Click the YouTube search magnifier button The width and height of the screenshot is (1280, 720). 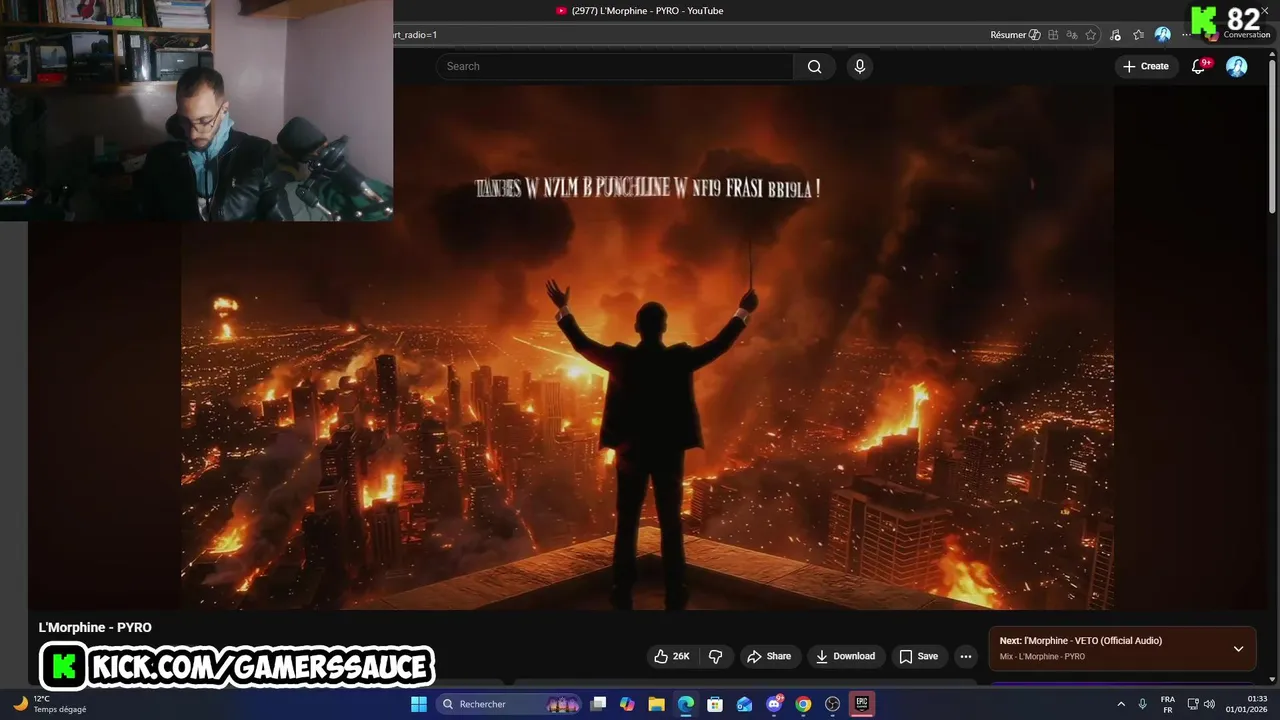(814, 66)
